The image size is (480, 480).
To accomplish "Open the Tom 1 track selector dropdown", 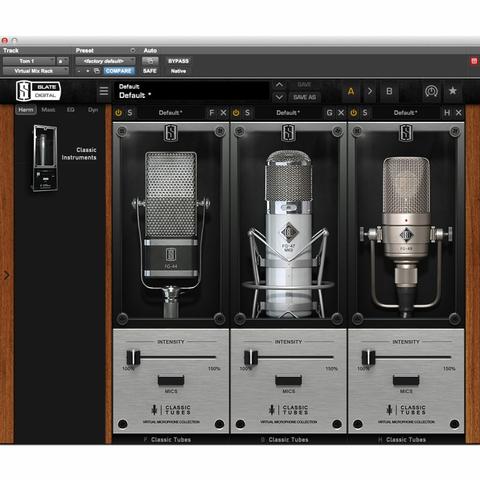I will click(29, 61).
